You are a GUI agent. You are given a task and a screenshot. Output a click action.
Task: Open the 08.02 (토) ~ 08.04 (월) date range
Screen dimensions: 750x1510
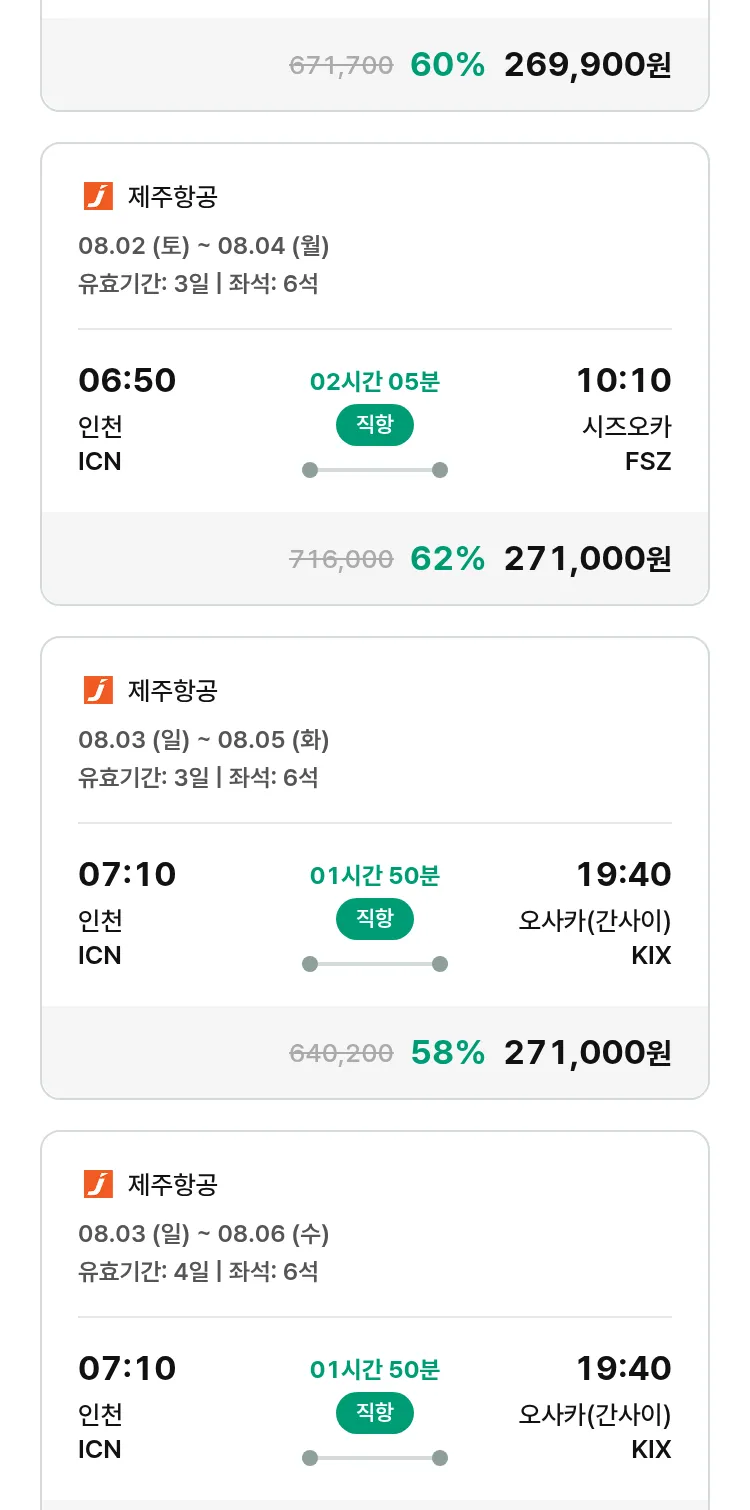click(x=204, y=246)
